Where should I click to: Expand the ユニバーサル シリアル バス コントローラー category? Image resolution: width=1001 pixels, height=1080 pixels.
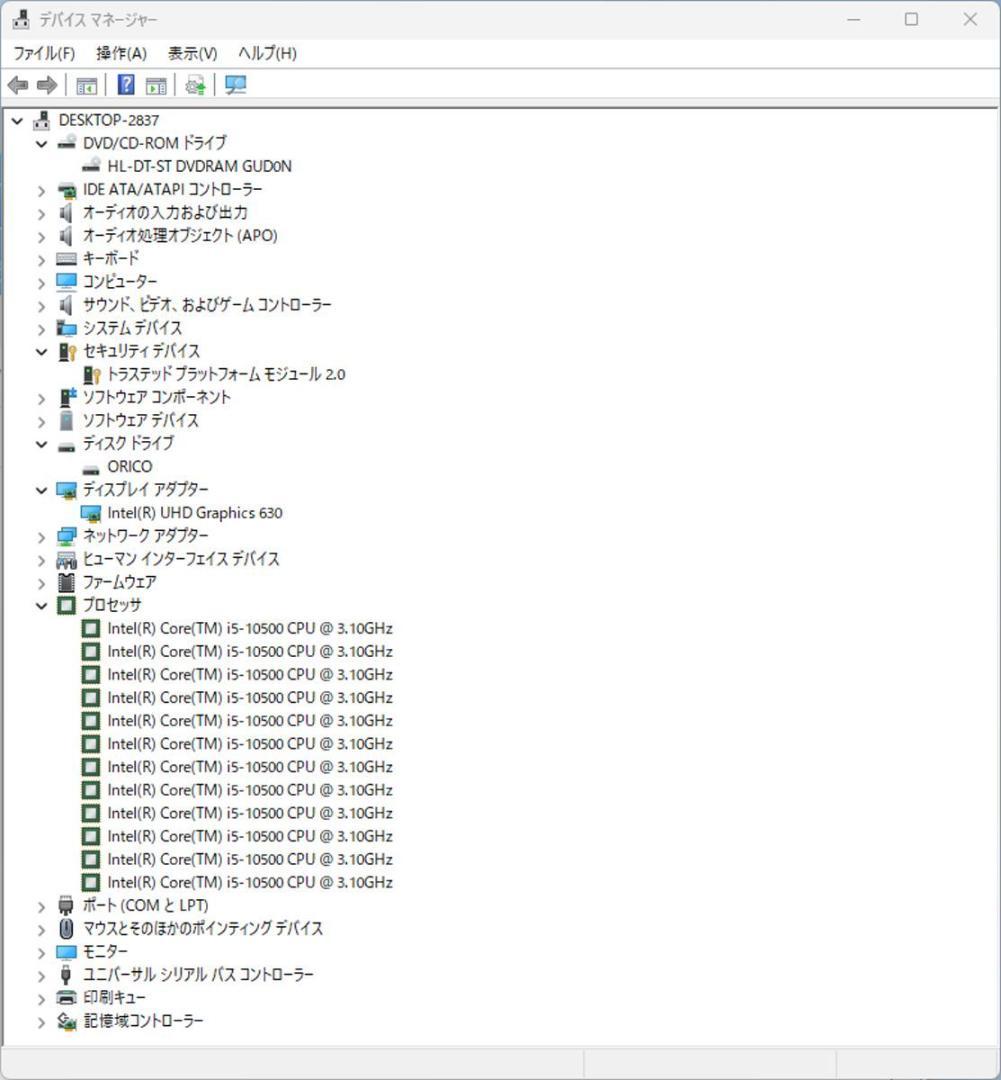click(x=40, y=974)
